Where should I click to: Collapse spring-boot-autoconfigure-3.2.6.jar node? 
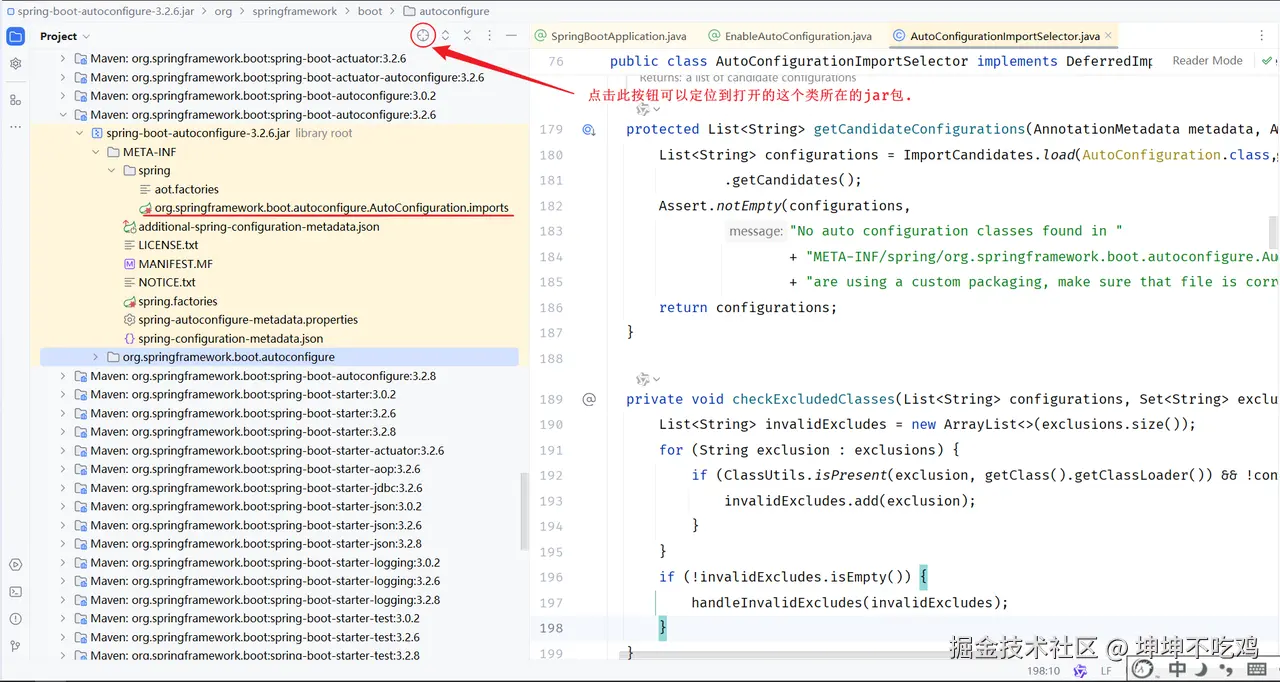point(79,133)
